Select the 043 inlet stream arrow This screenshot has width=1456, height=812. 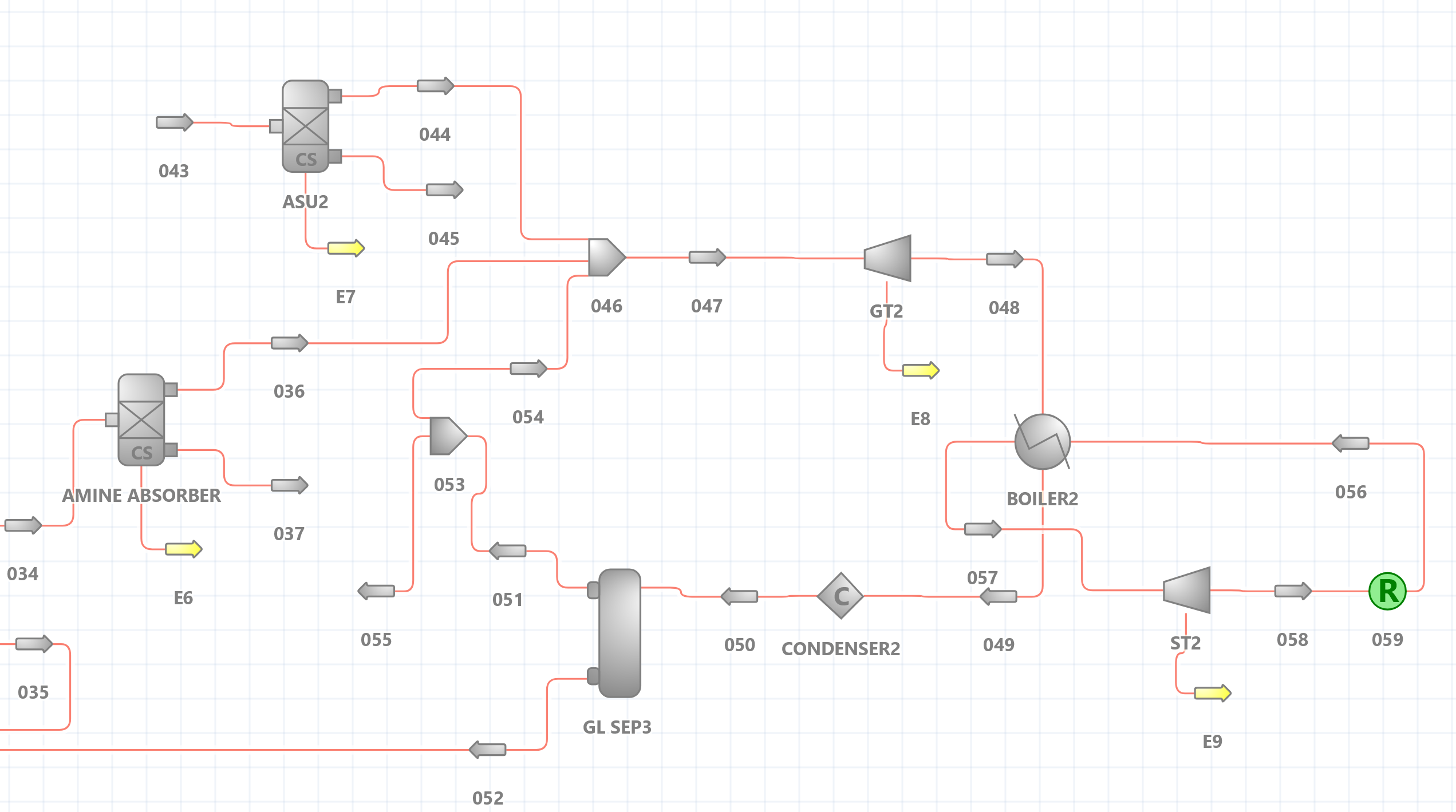click(175, 122)
